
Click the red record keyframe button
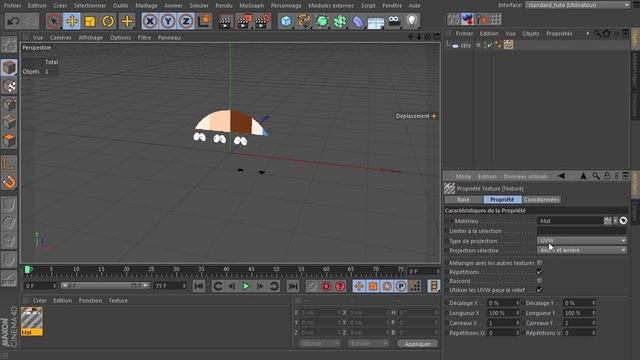point(326,286)
